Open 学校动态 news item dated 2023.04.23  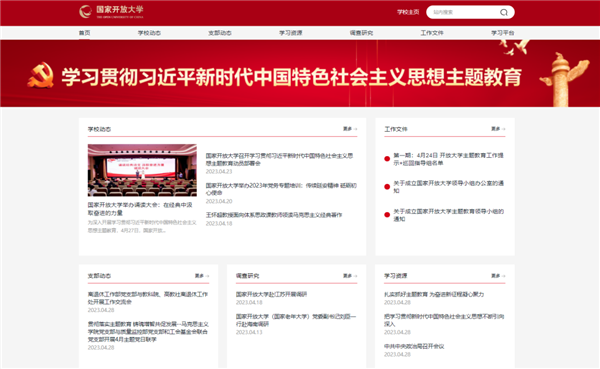(x=279, y=160)
